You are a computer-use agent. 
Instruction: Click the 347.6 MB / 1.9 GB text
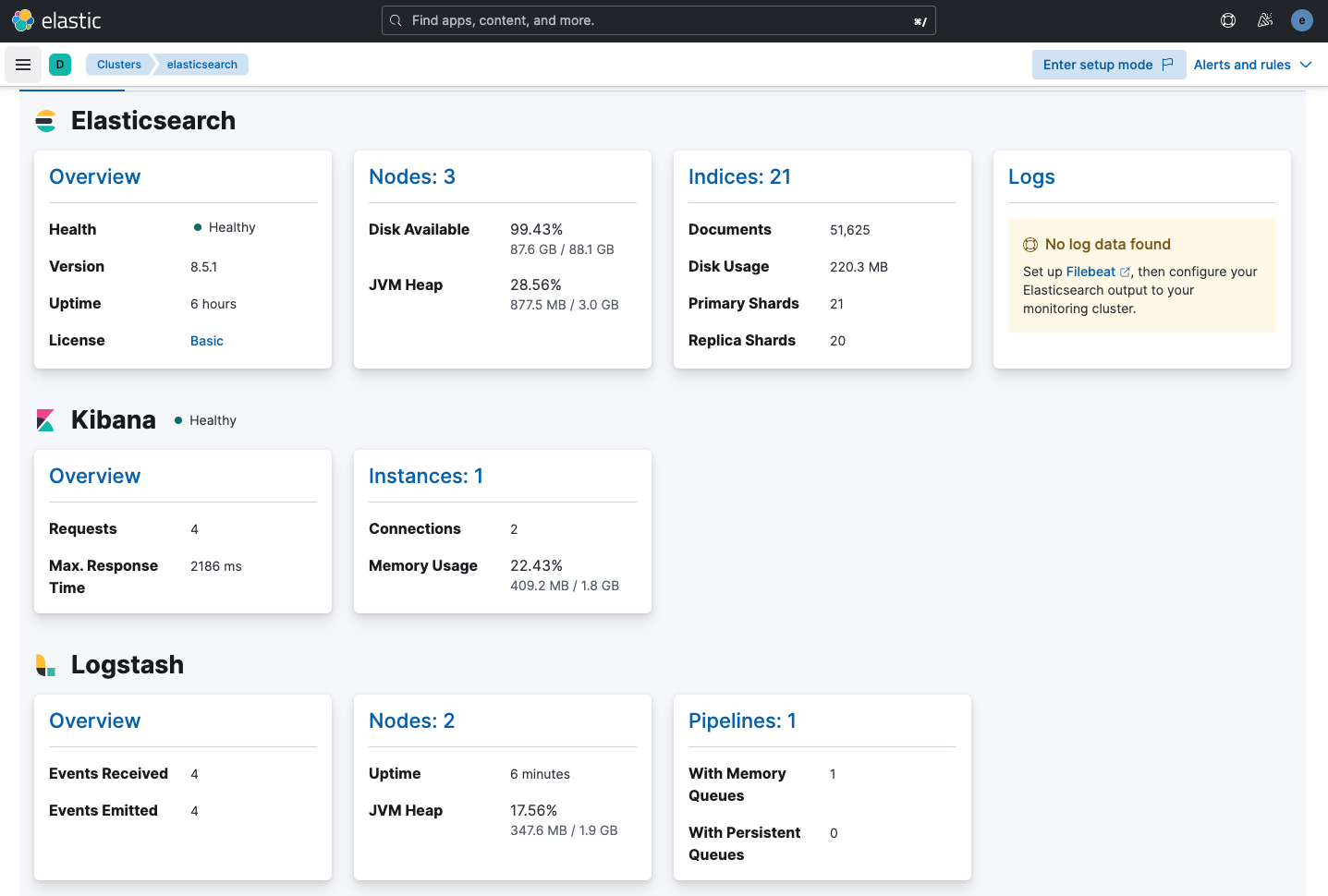[x=564, y=830]
